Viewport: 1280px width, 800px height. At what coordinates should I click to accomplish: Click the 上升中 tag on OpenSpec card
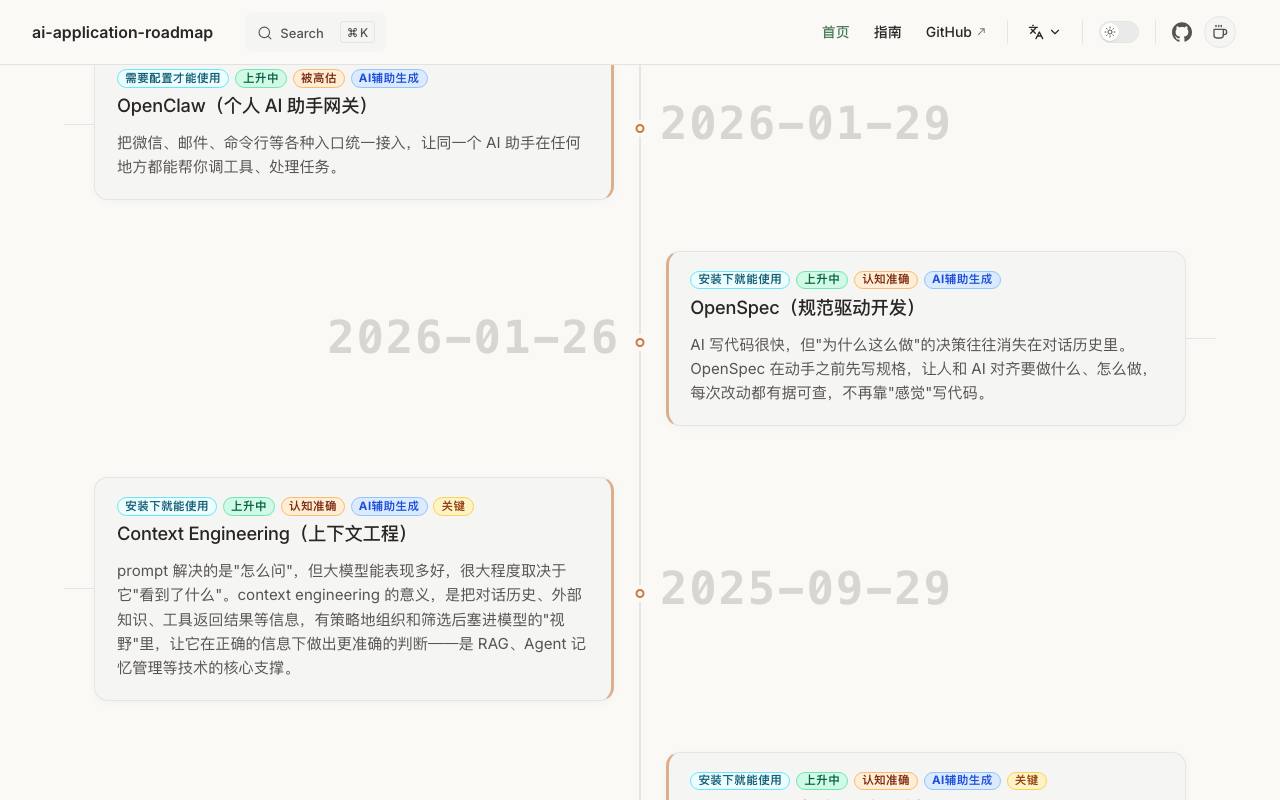click(x=822, y=280)
